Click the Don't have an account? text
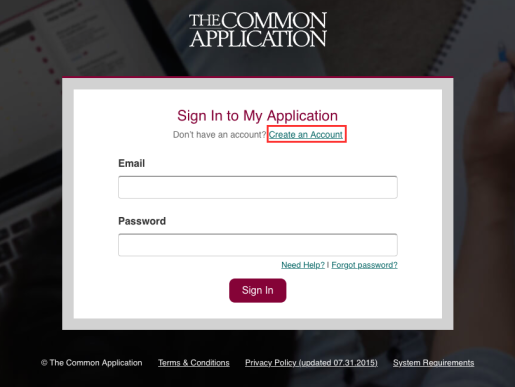The height and width of the screenshot is (387, 515). (219, 135)
